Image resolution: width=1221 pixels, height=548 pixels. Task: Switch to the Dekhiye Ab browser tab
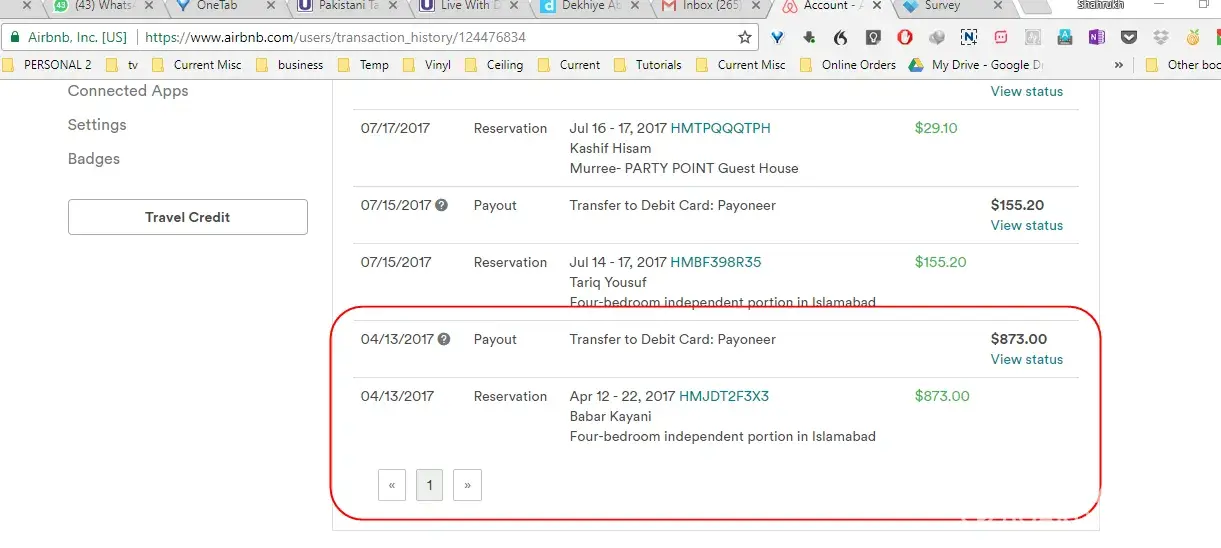(588, 6)
